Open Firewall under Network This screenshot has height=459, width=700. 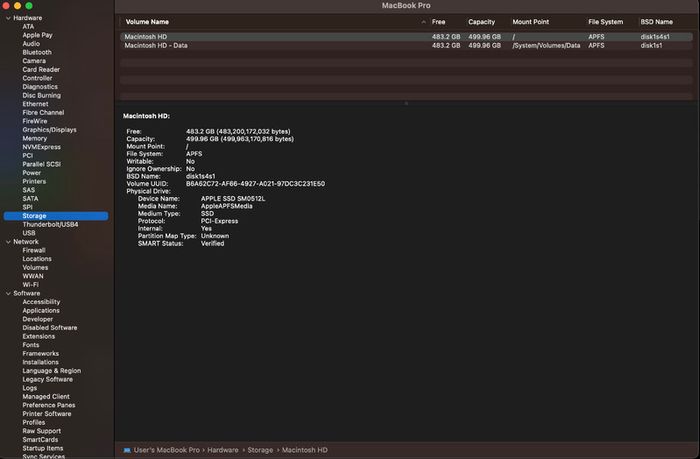tap(34, 250)
